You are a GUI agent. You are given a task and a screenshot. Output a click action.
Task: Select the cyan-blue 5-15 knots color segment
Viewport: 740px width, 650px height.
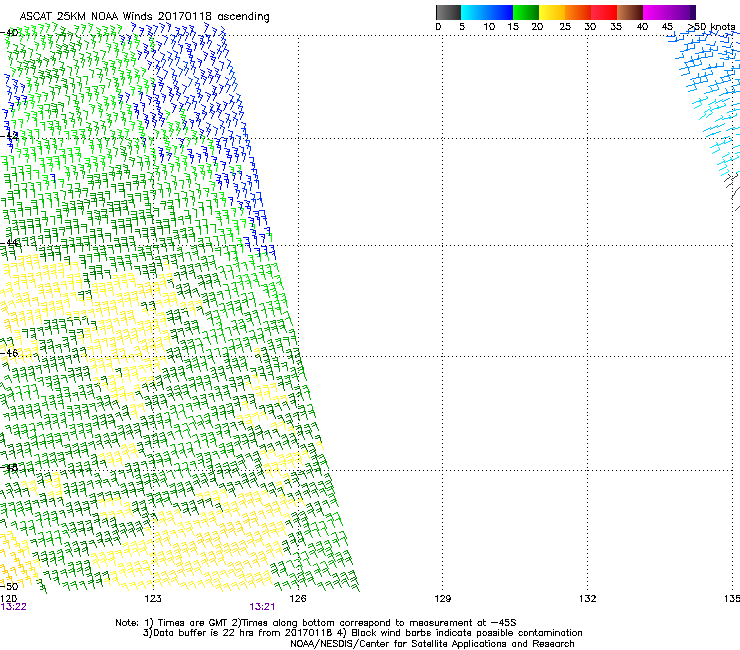[487, 12]
